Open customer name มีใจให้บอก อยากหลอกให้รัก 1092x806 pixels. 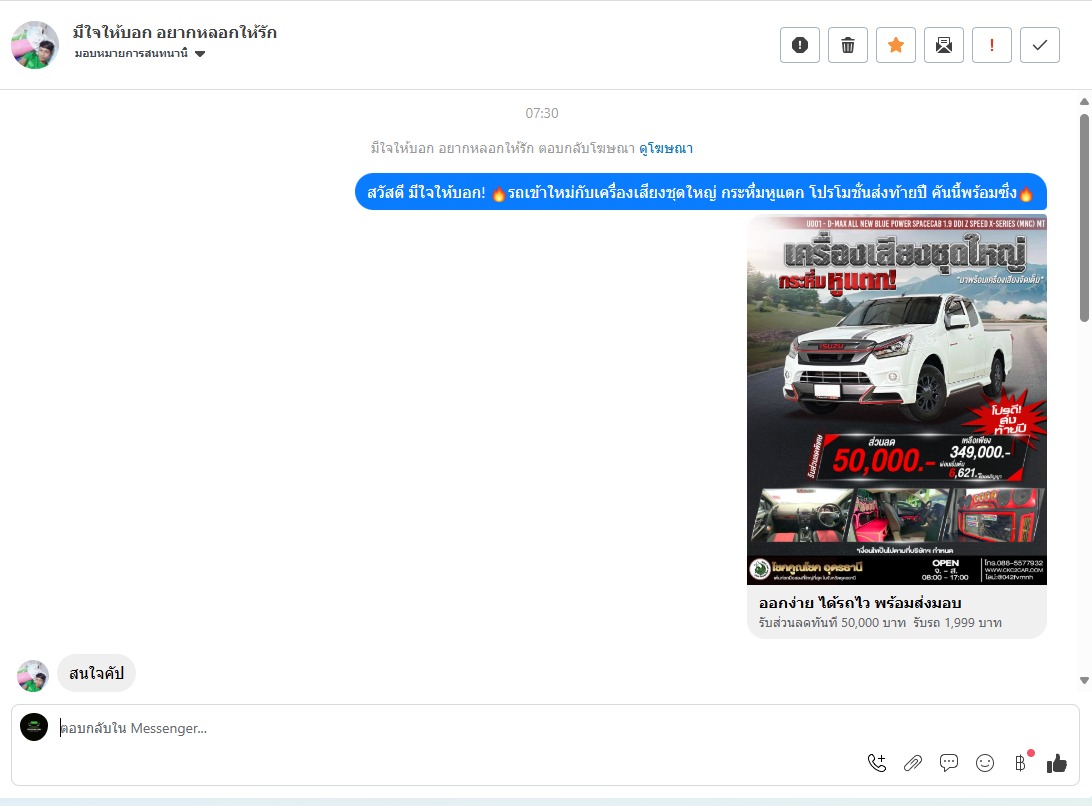point(175,32)
